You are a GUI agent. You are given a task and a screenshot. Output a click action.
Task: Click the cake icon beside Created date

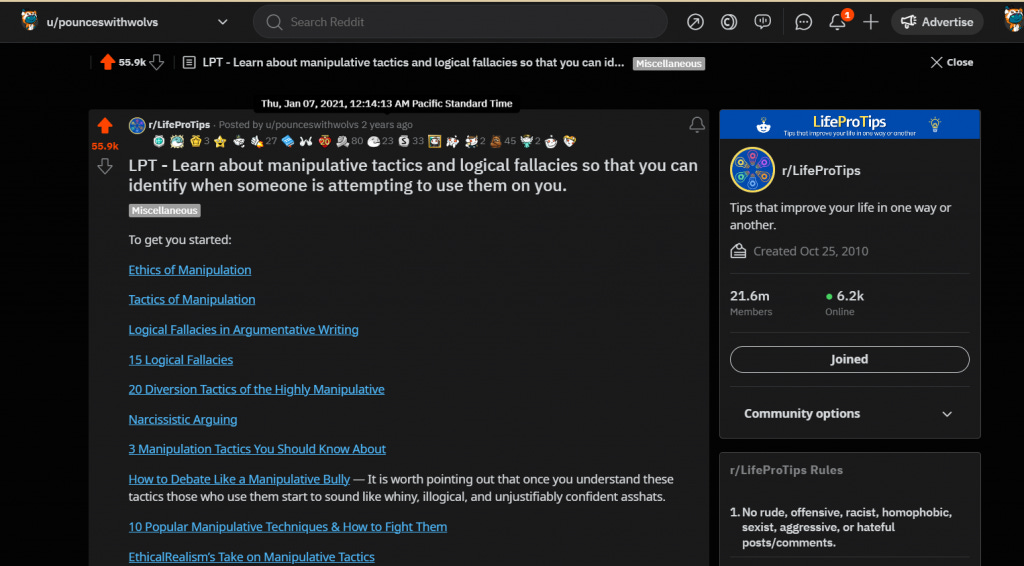click(738, 251)
